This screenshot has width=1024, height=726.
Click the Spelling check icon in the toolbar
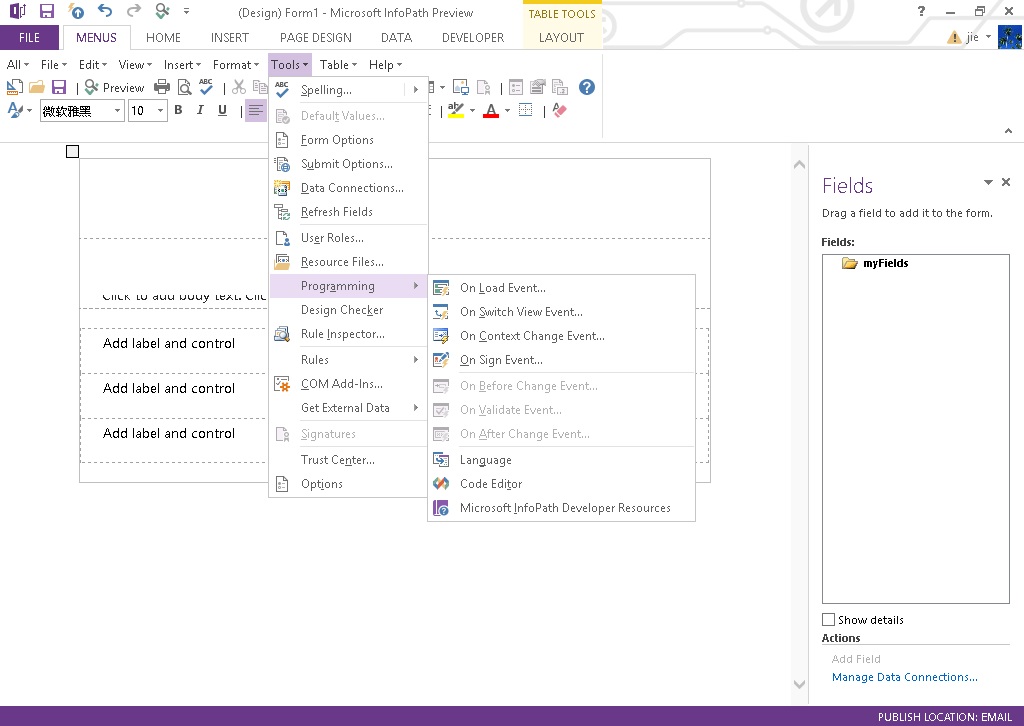[206, 88]
